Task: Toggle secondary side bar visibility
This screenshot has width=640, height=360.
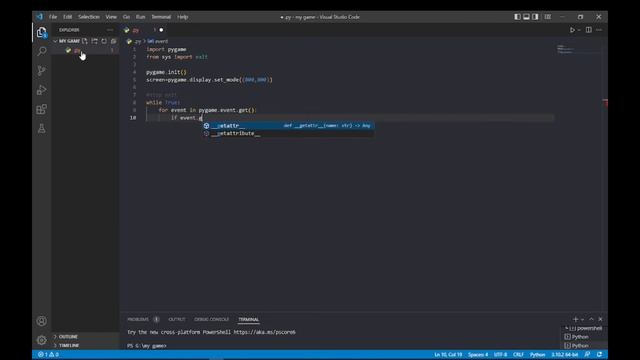Action: (535, 17)
